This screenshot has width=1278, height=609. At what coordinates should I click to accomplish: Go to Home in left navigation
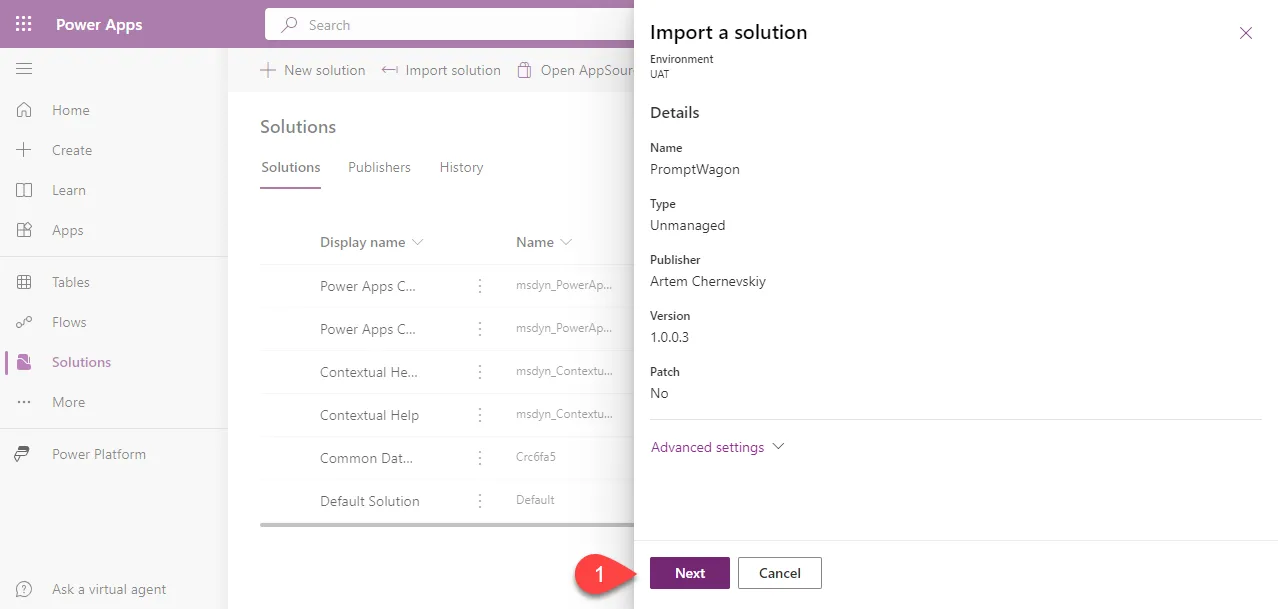[71, 110]
